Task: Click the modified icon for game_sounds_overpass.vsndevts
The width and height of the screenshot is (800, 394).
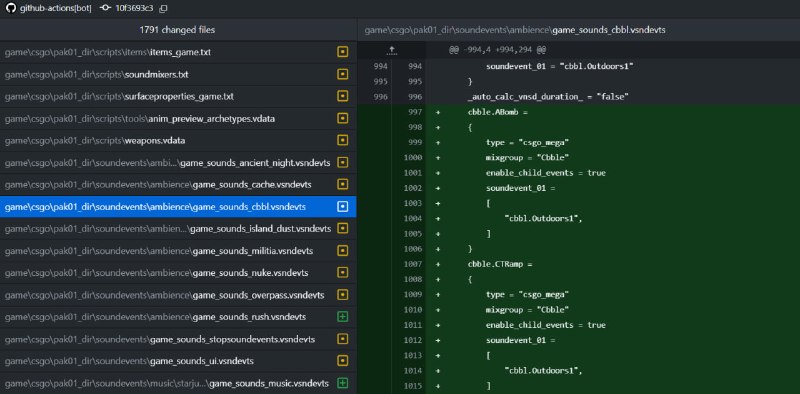Action: click(x=343, y=295)
